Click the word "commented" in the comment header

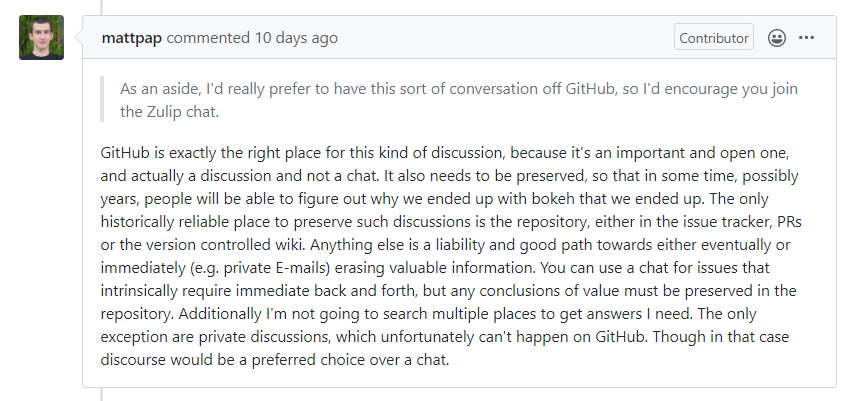coord(208,38)
